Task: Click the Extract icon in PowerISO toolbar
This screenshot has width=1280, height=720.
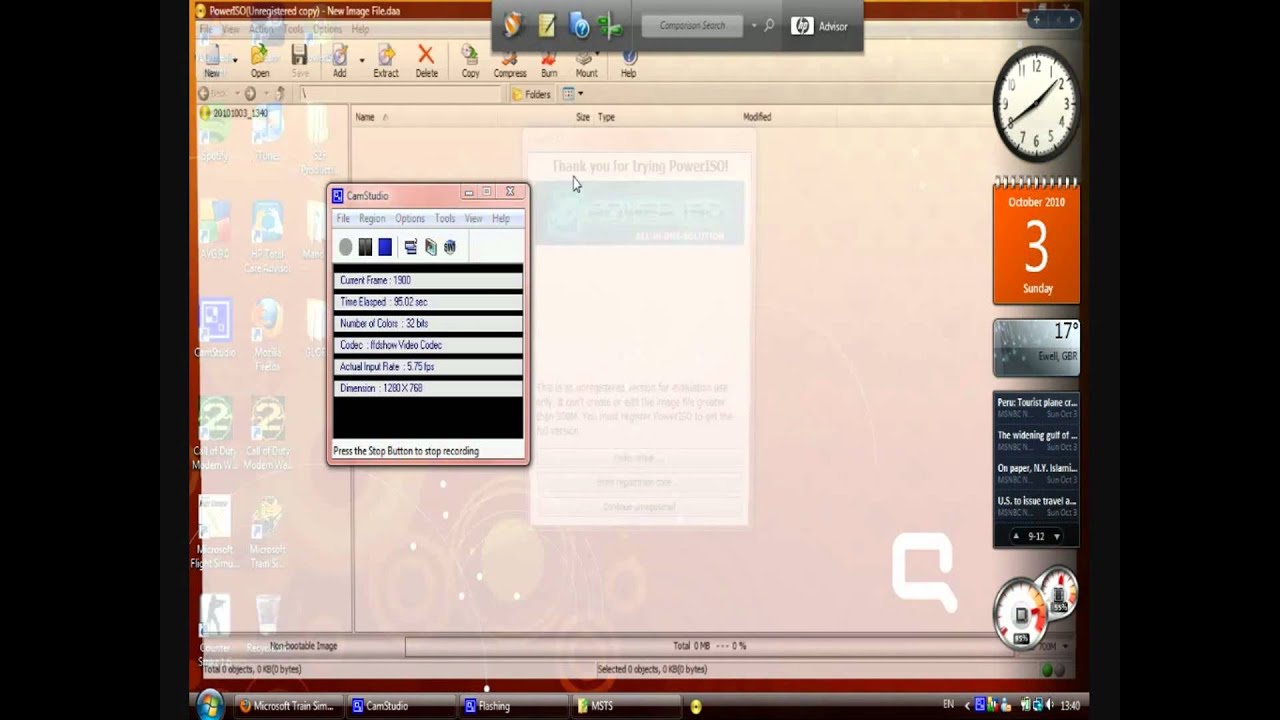Action: pos(386,61)
